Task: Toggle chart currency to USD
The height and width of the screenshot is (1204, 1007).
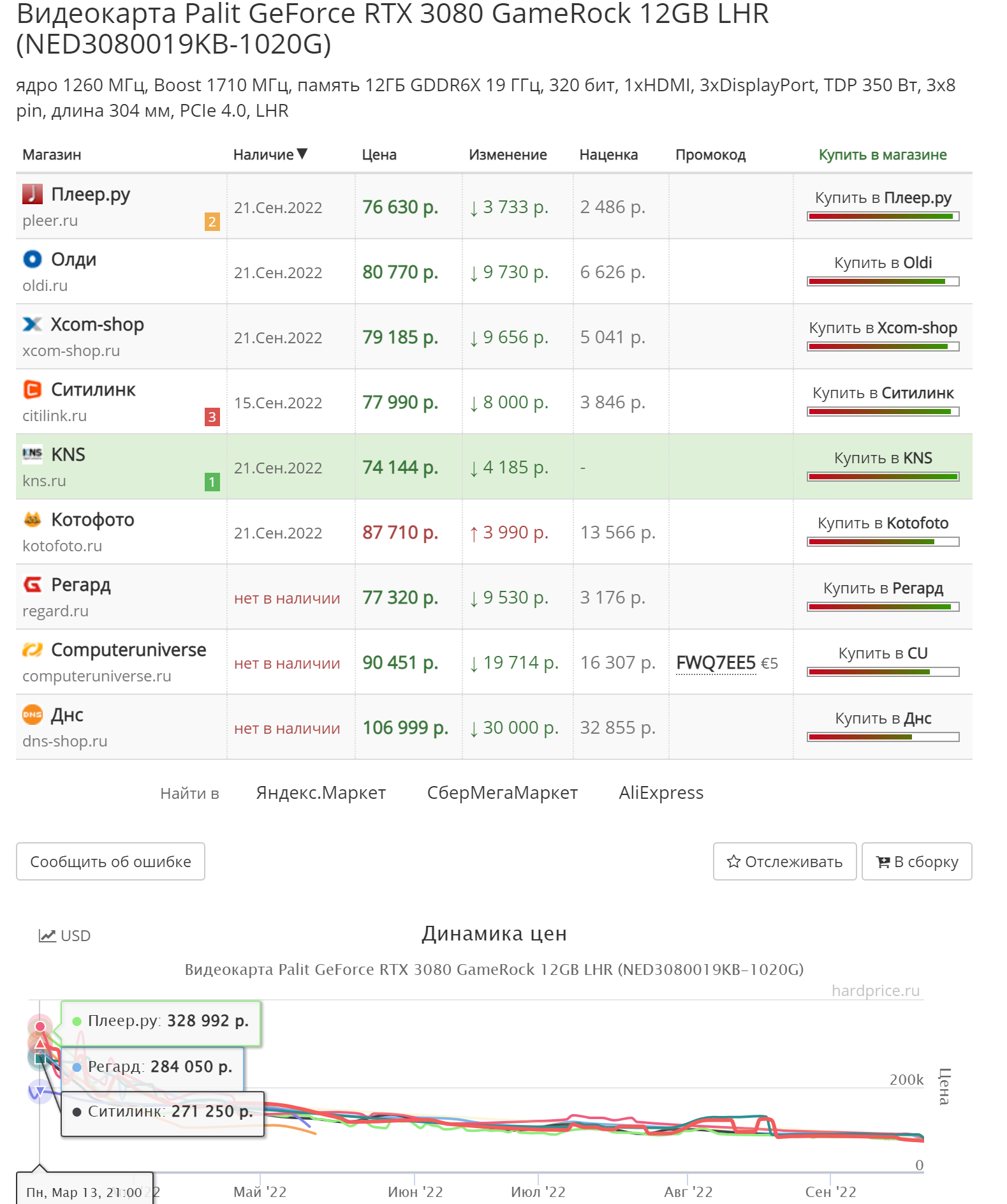Action: (x=65, y=936)
